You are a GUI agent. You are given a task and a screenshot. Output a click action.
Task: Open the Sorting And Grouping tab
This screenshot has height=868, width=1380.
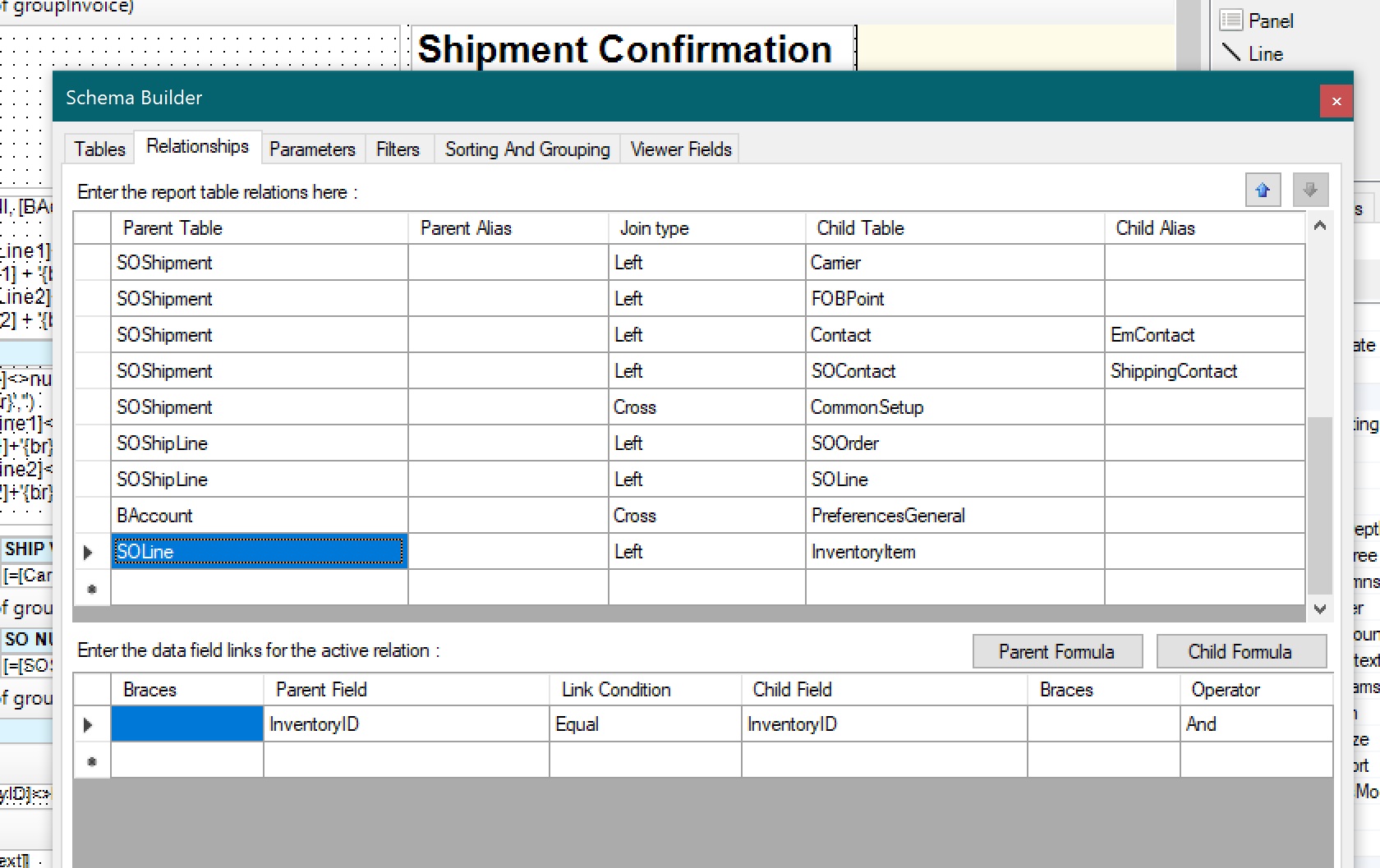pos(527,149)
